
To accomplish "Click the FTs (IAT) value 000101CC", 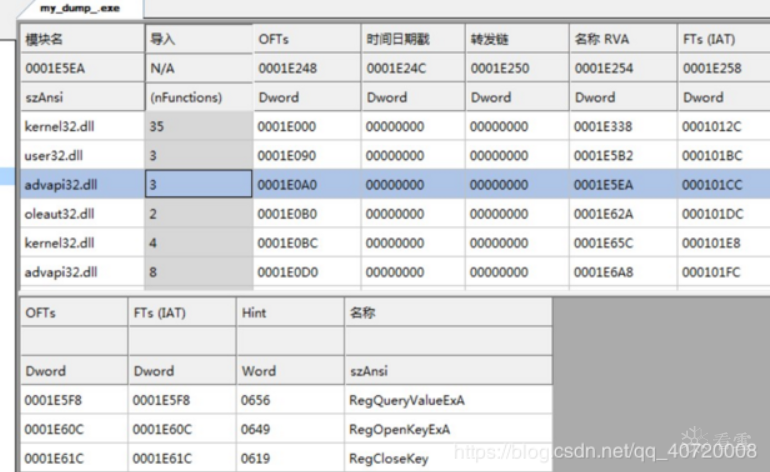I will (x=712, y=185).
